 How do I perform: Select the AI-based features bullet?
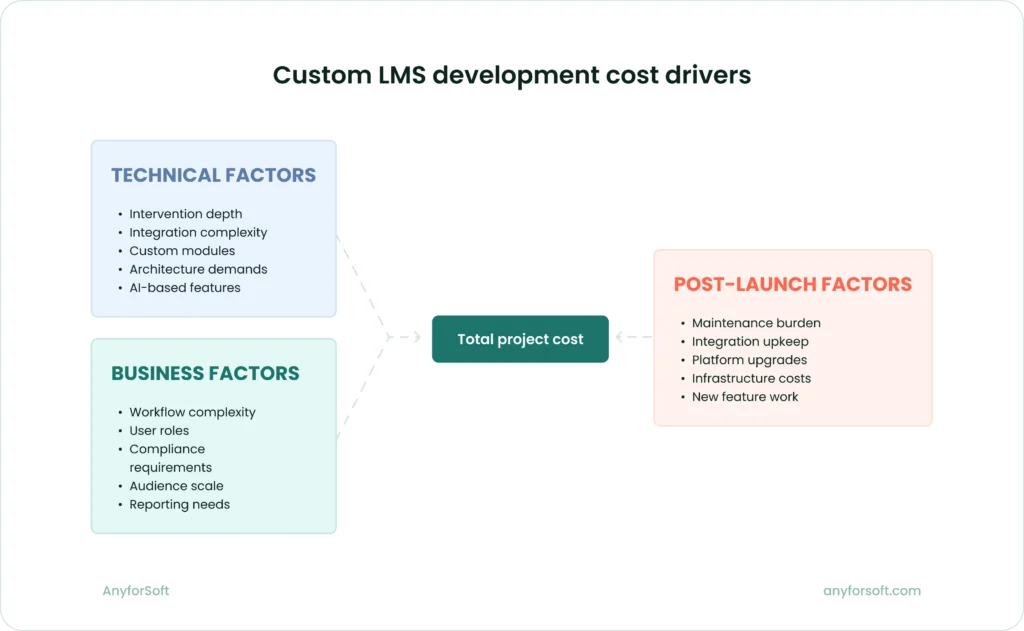[185, 287]
